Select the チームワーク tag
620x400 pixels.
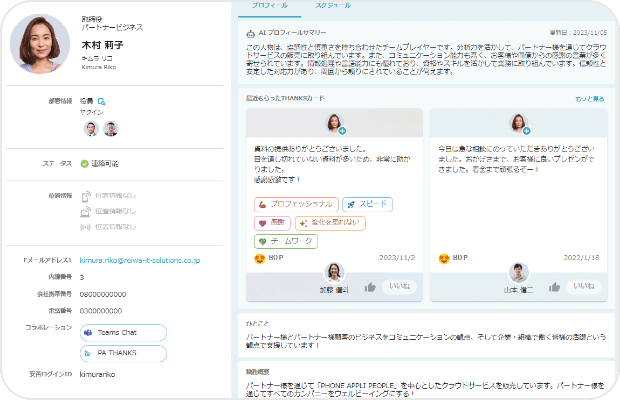pos(288,241)
